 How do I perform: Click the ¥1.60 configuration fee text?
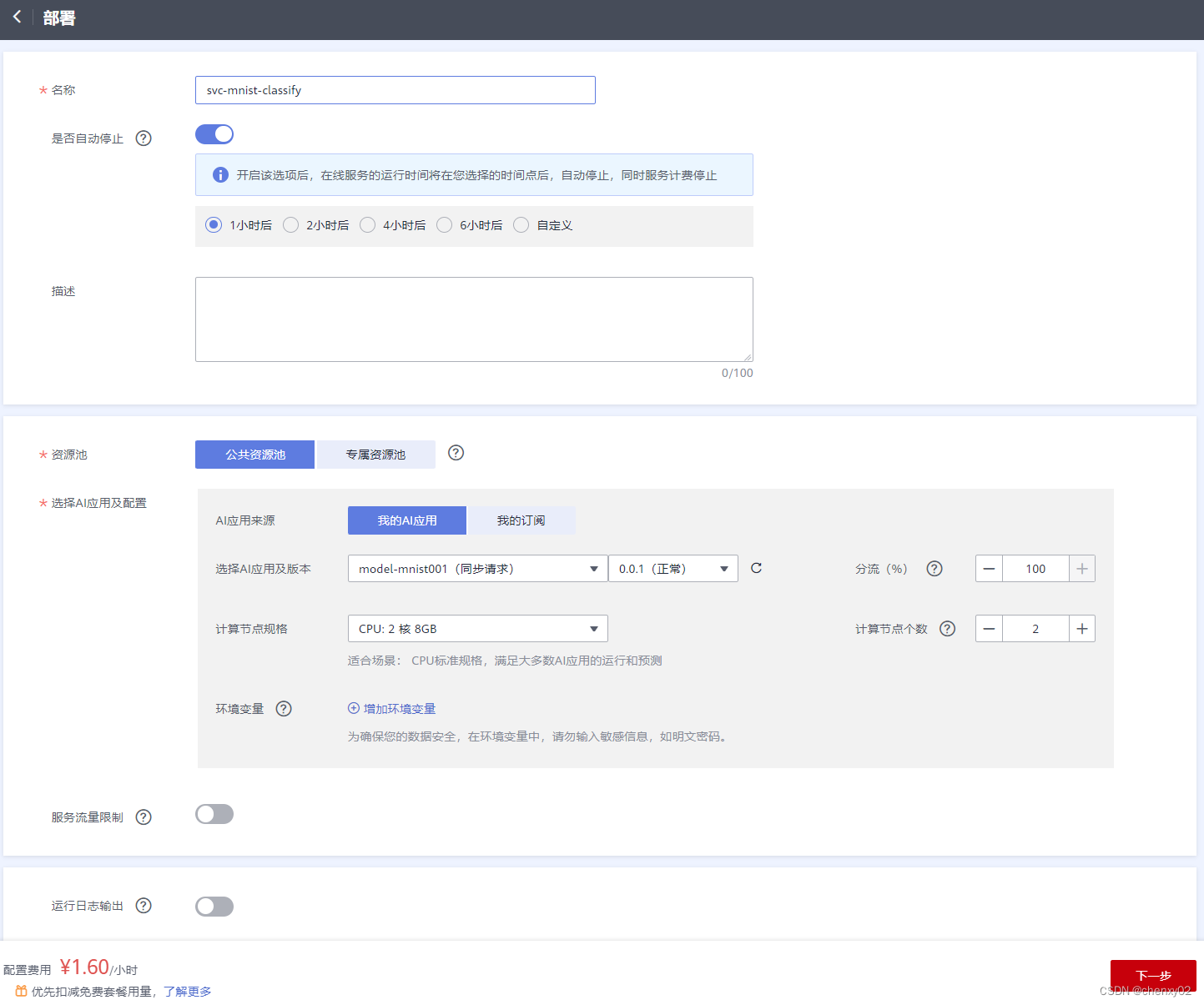(x=84, y=967)
